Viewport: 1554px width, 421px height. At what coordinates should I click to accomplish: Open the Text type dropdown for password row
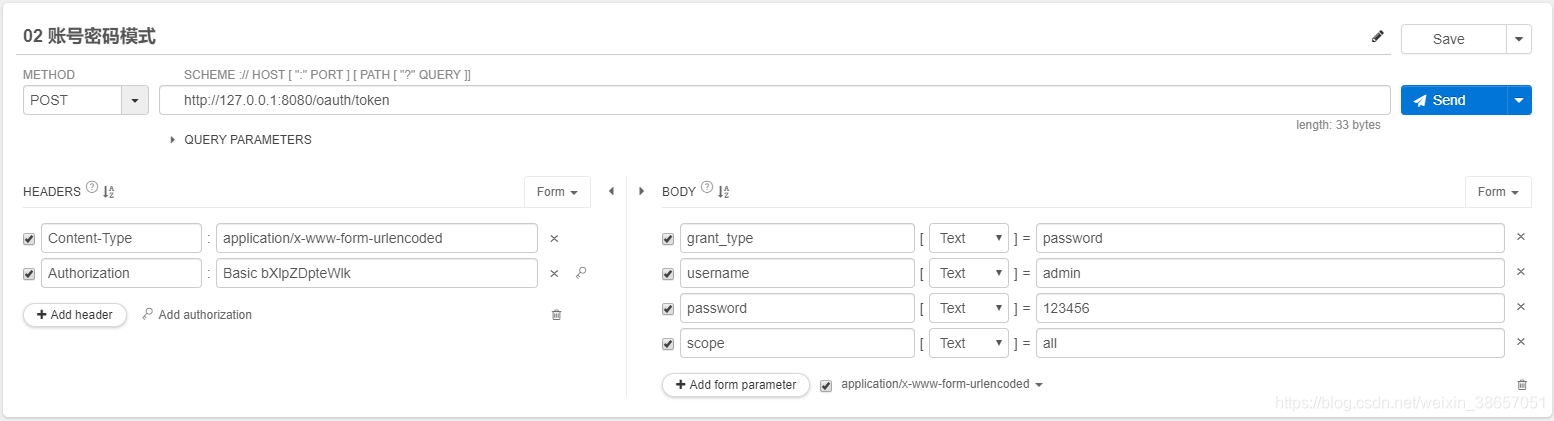(x=969, y=308)
